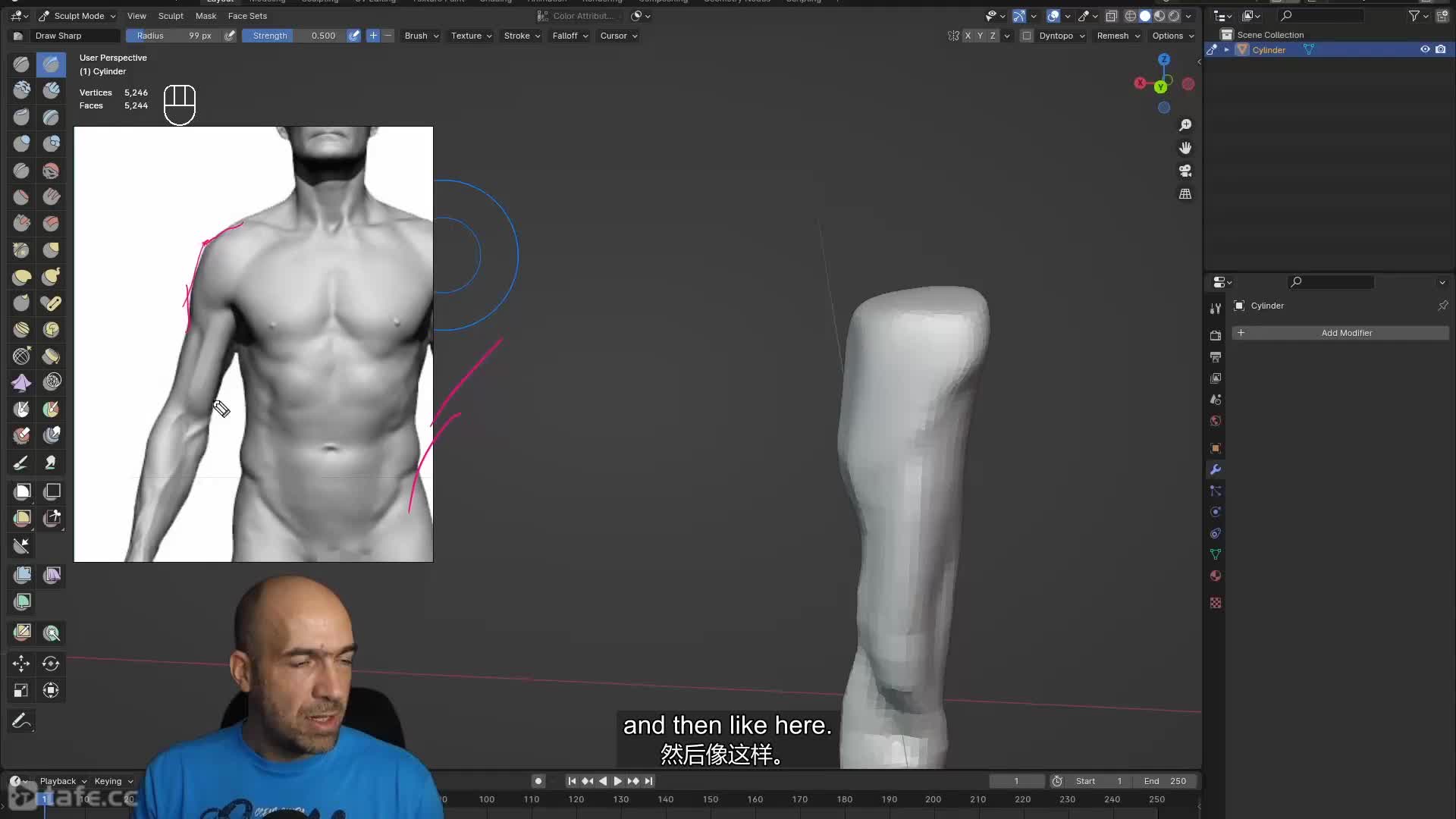Select the Clay Strips brush
1456x819 pixels.
point(51,90)
